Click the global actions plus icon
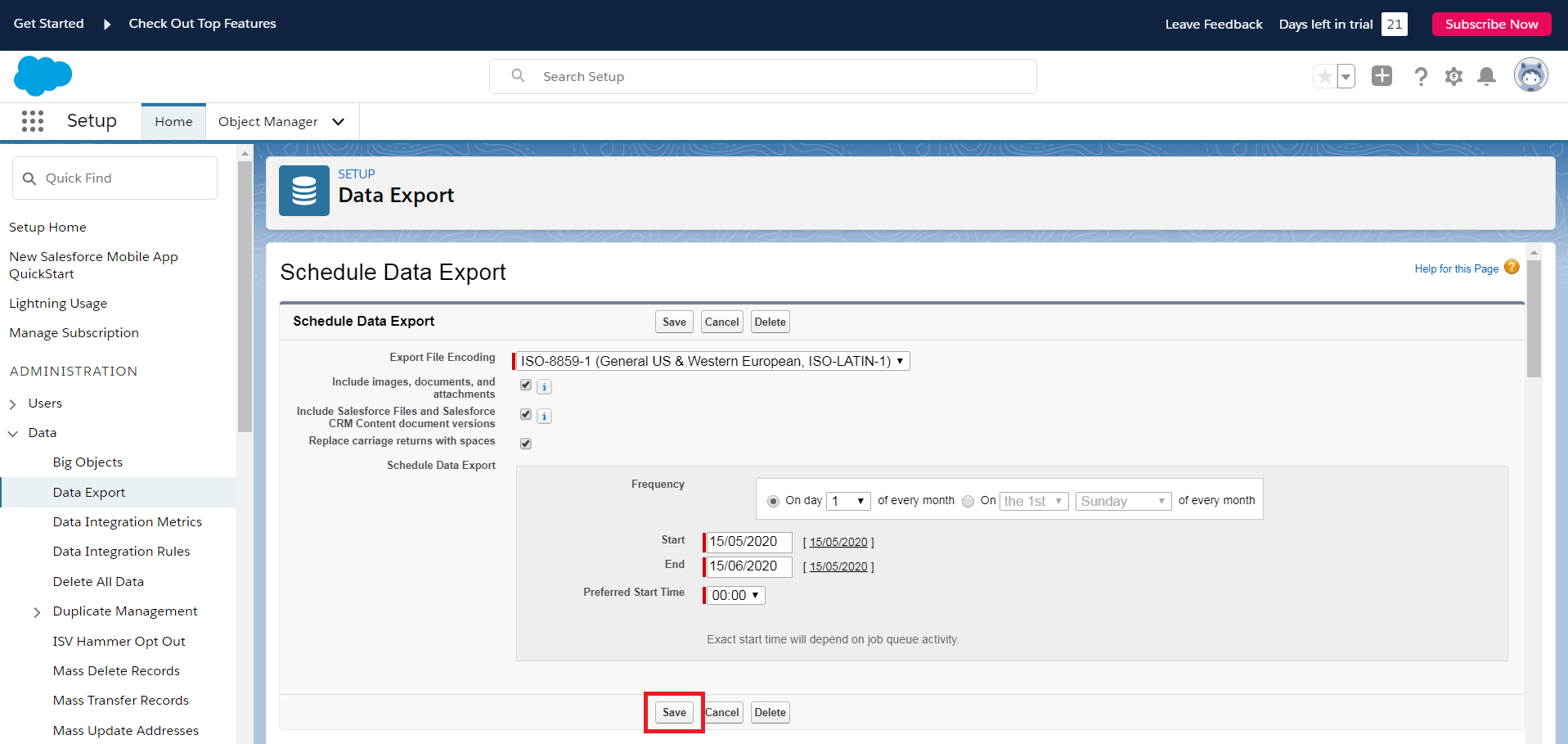The image size is (1568, 744). point(1382,75)
